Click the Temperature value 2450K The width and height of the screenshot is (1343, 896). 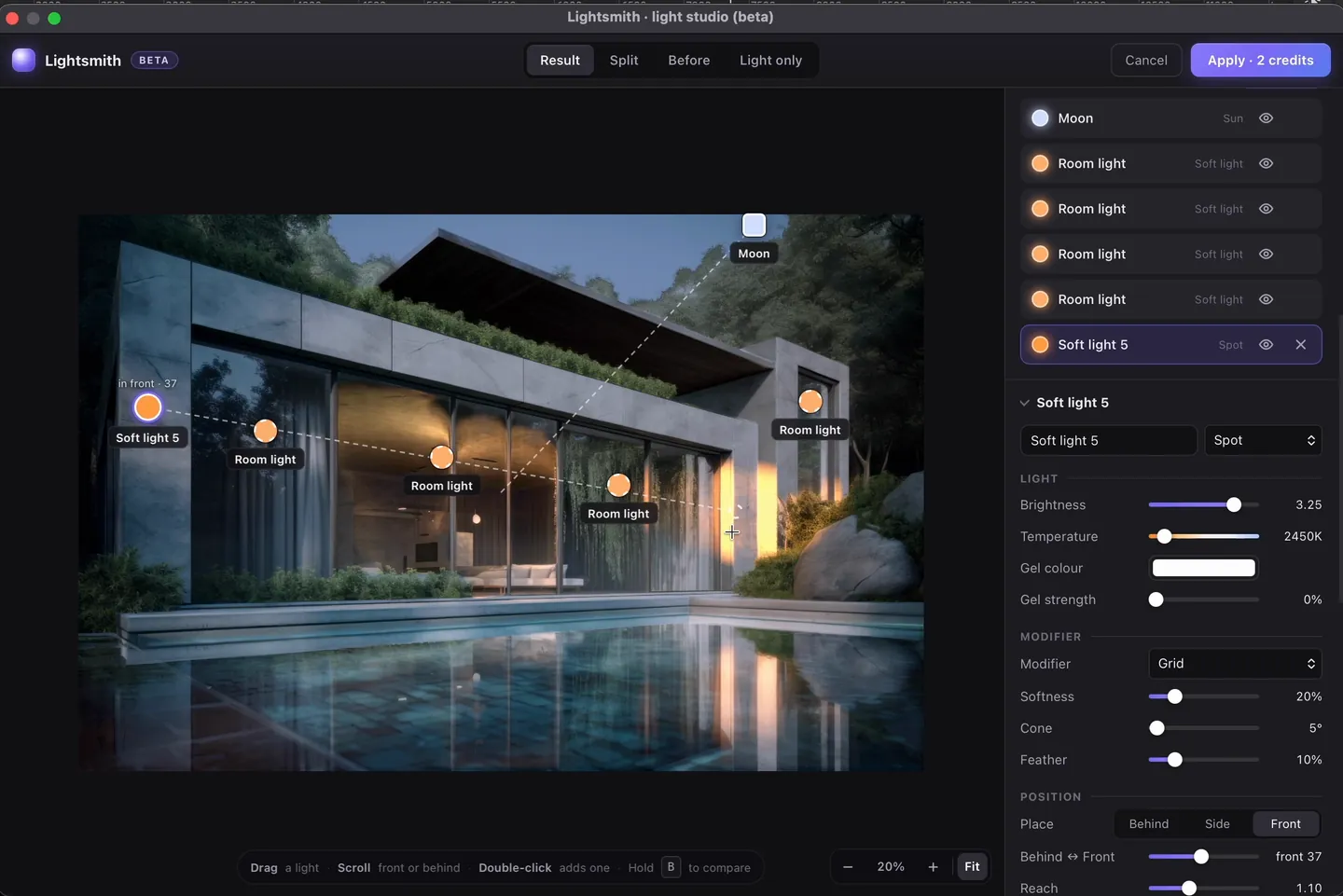pyautogui.click(x=1303, y=536)
